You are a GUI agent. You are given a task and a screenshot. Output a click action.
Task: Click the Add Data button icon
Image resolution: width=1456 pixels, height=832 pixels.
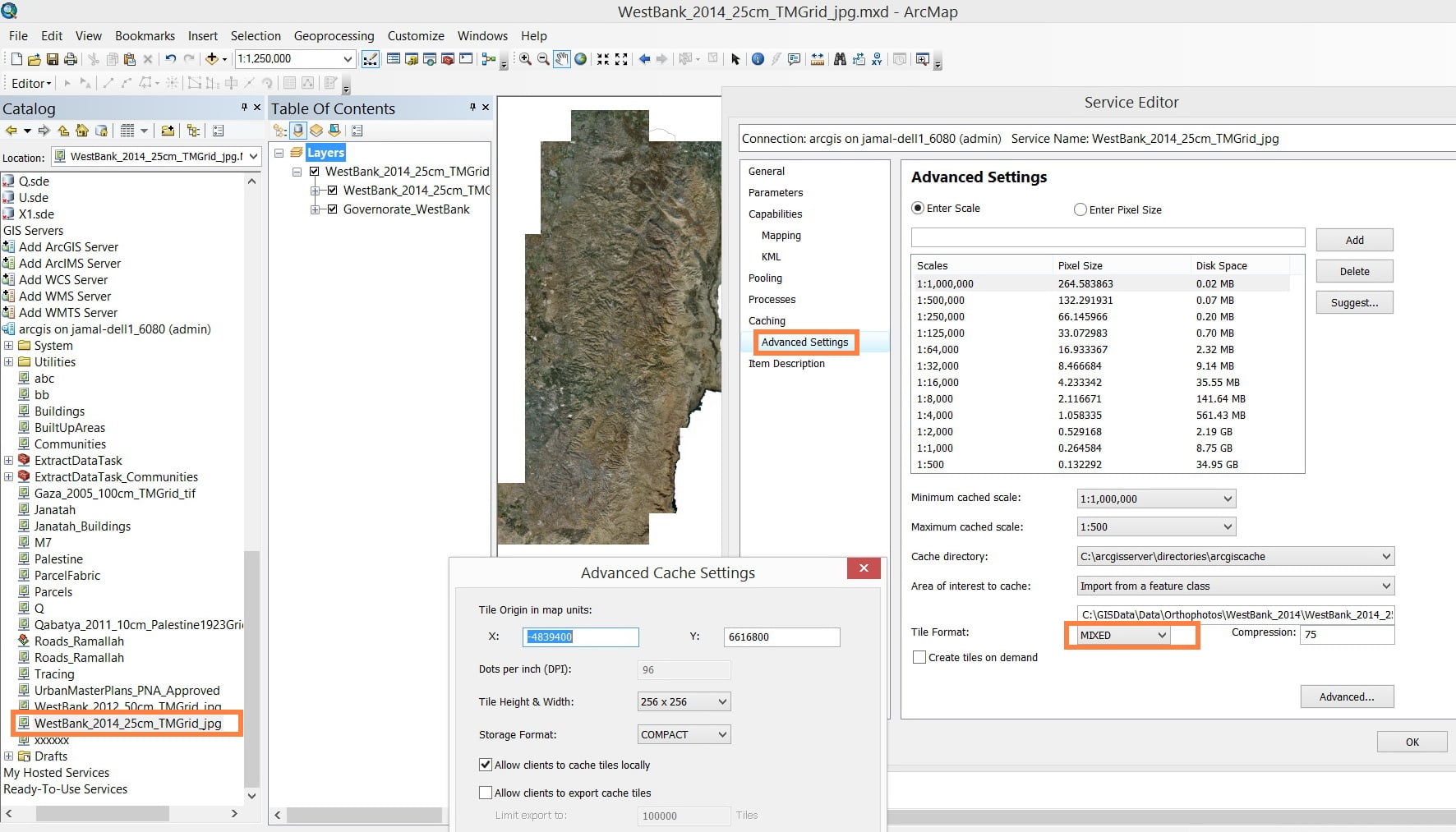click(x=212, y=59)
